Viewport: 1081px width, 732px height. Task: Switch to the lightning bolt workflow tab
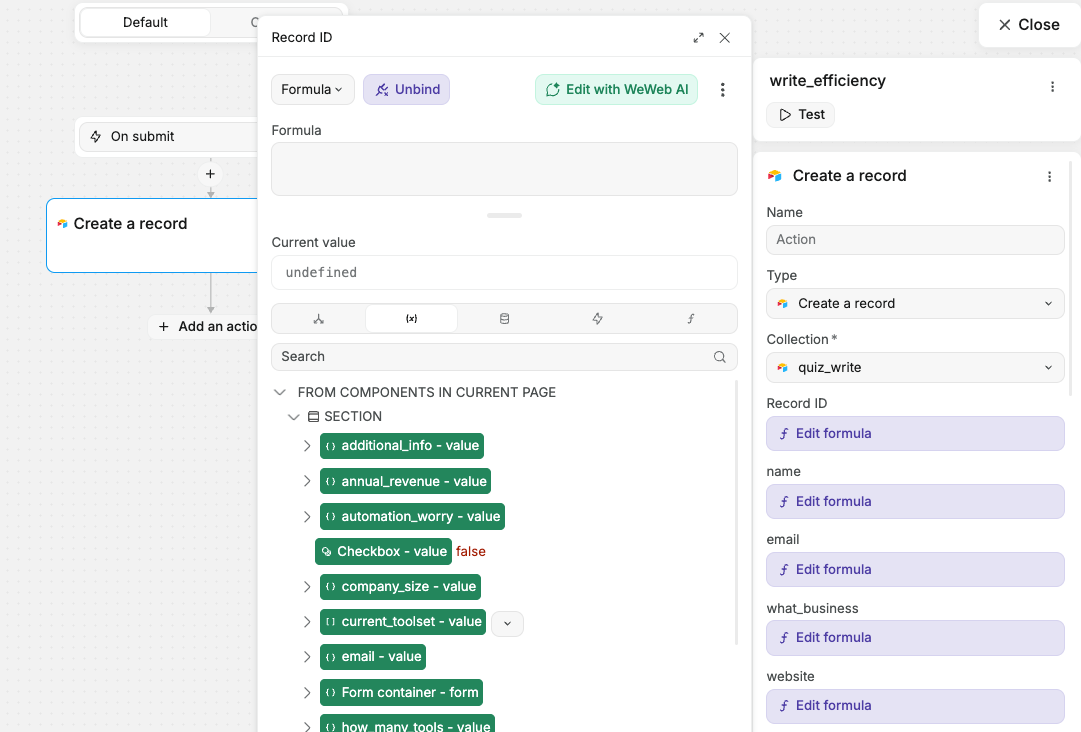597,319
